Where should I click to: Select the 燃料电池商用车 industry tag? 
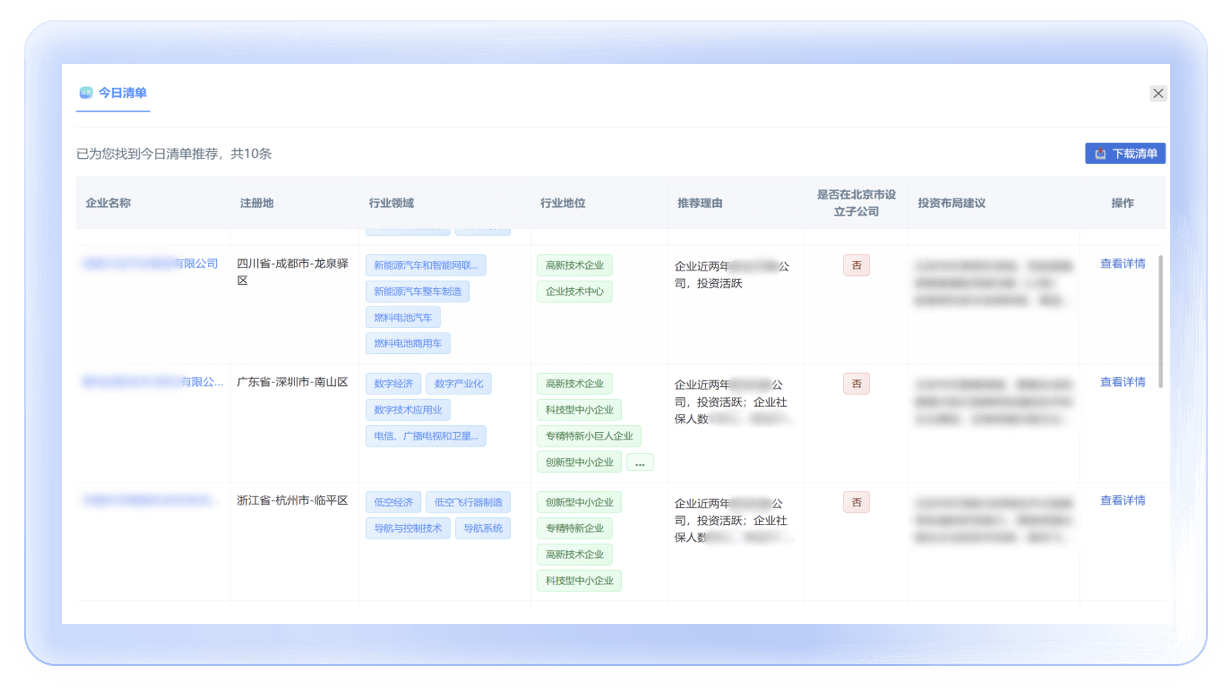click(x=408, y=344)
